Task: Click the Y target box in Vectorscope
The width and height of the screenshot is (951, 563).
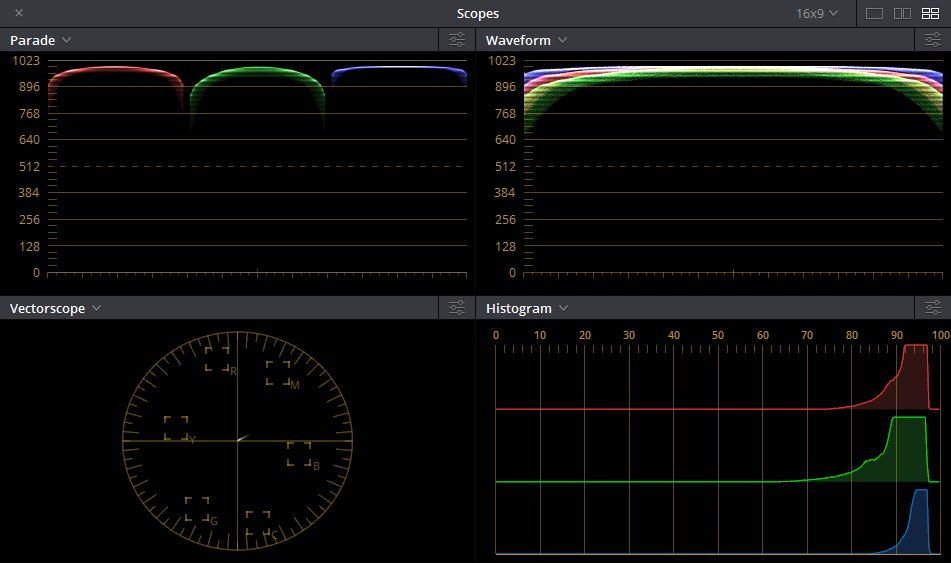Action: coord(176,428)
